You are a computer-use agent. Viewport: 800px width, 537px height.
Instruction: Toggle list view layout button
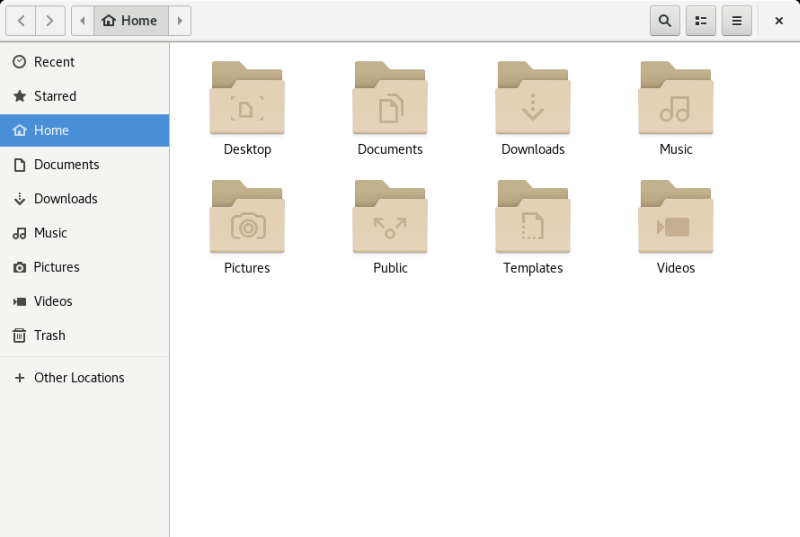[x=701, y=20]
